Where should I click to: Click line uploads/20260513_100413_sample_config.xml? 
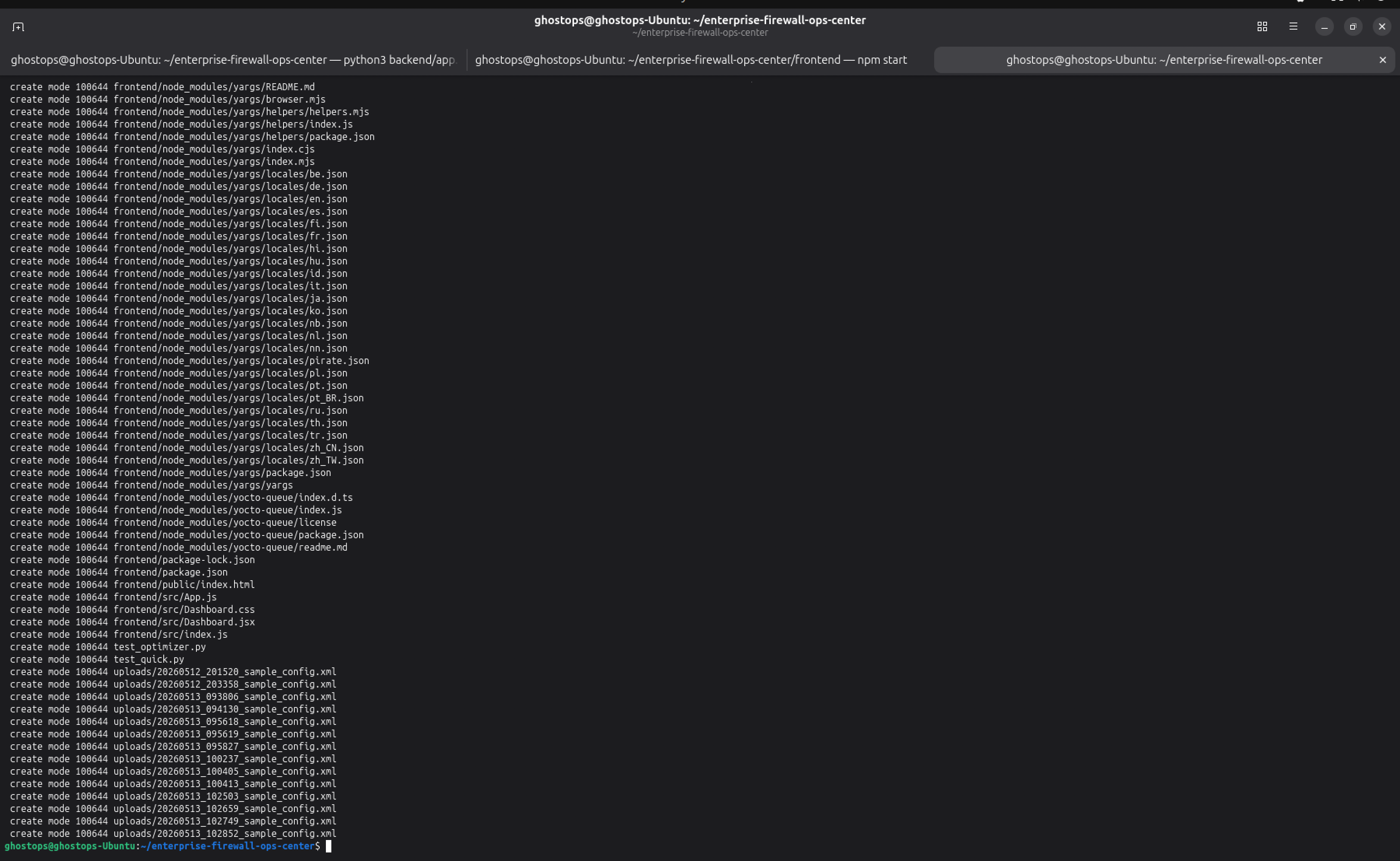coord(173,784)
